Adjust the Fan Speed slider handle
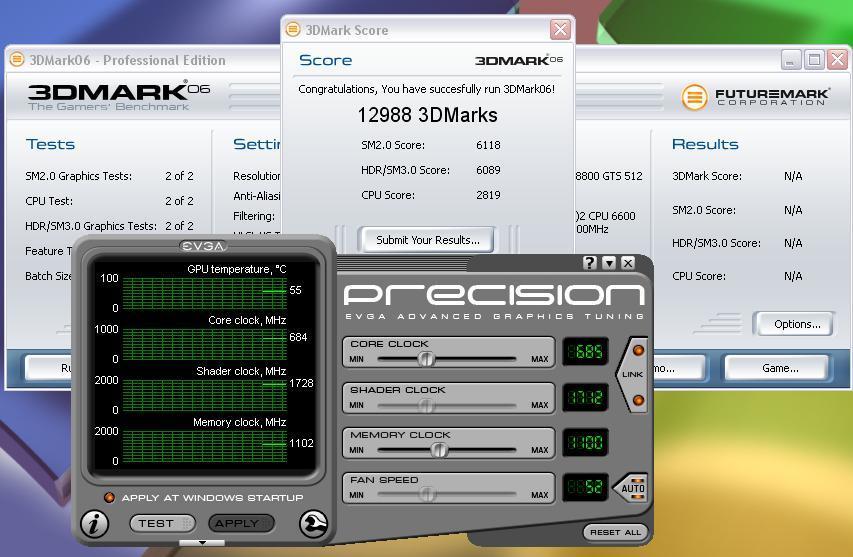Viewport: 853px width, 557px height. tap(427, 494)
